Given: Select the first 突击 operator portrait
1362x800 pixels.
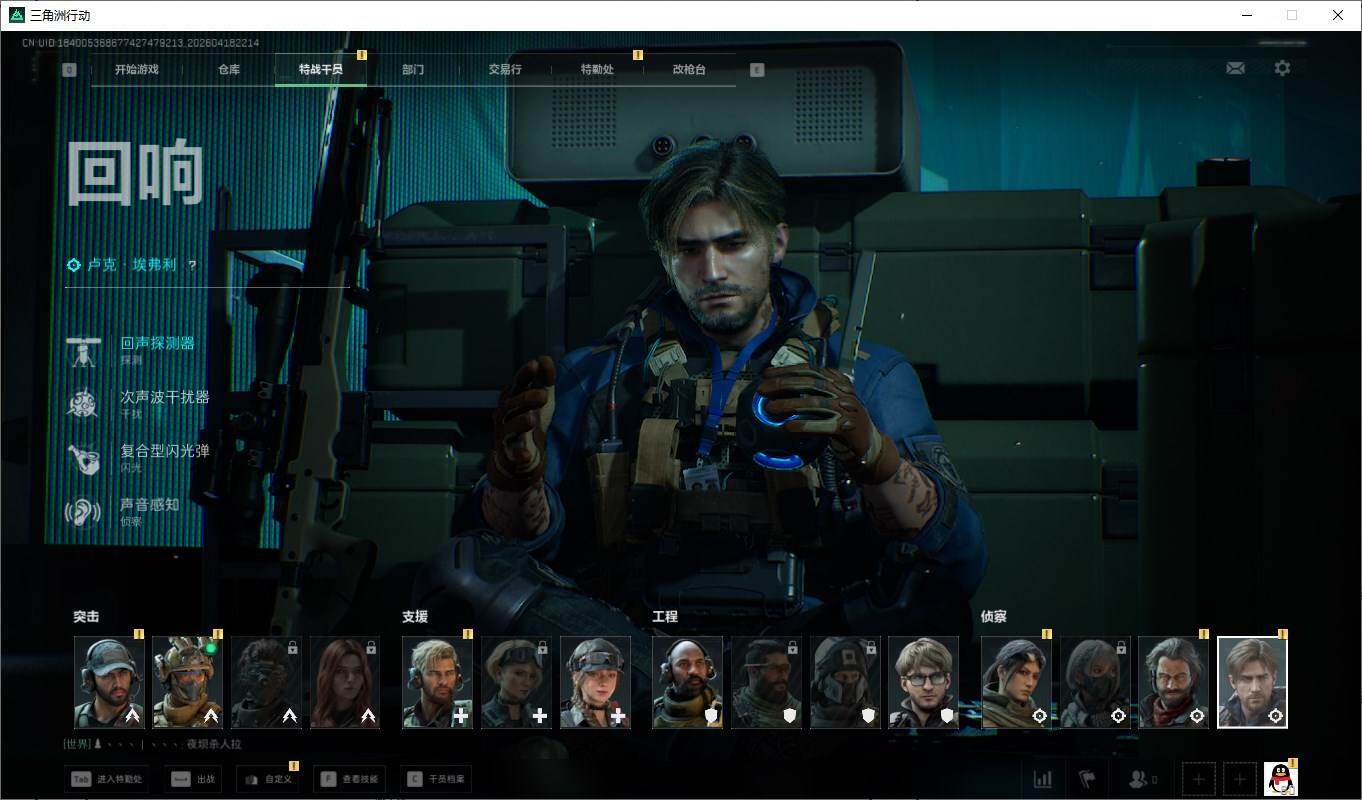Looking at the screenshot, I should 109,682.
